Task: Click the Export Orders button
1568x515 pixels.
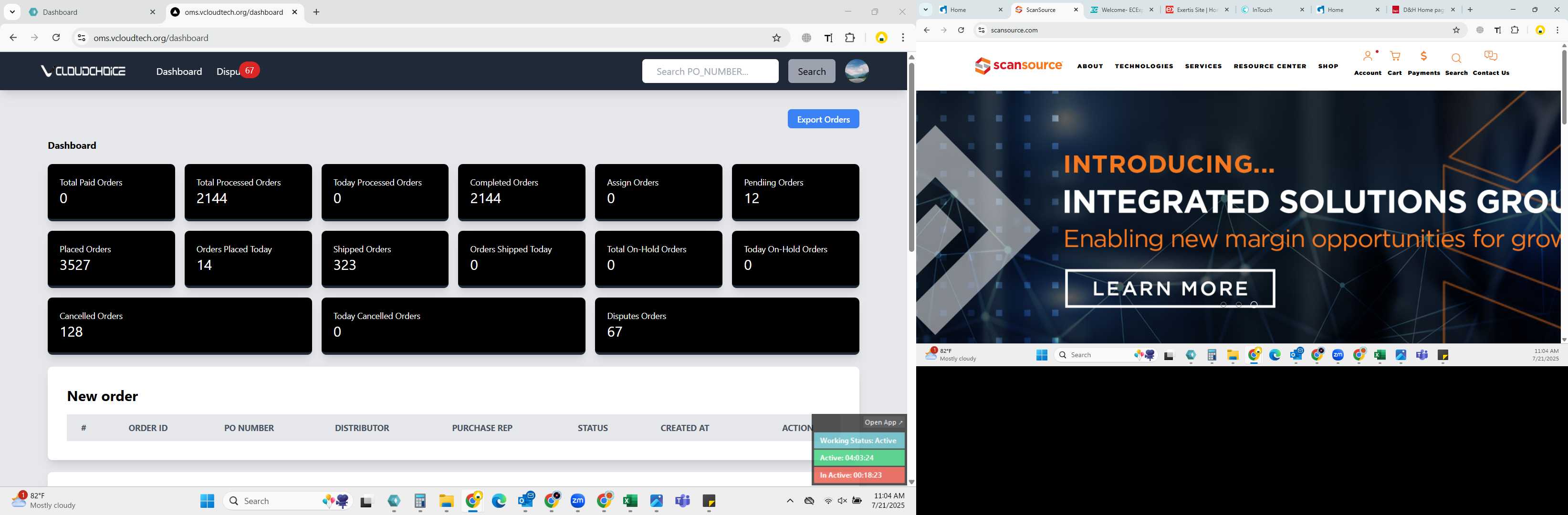Action: click(x=823, y=119)
